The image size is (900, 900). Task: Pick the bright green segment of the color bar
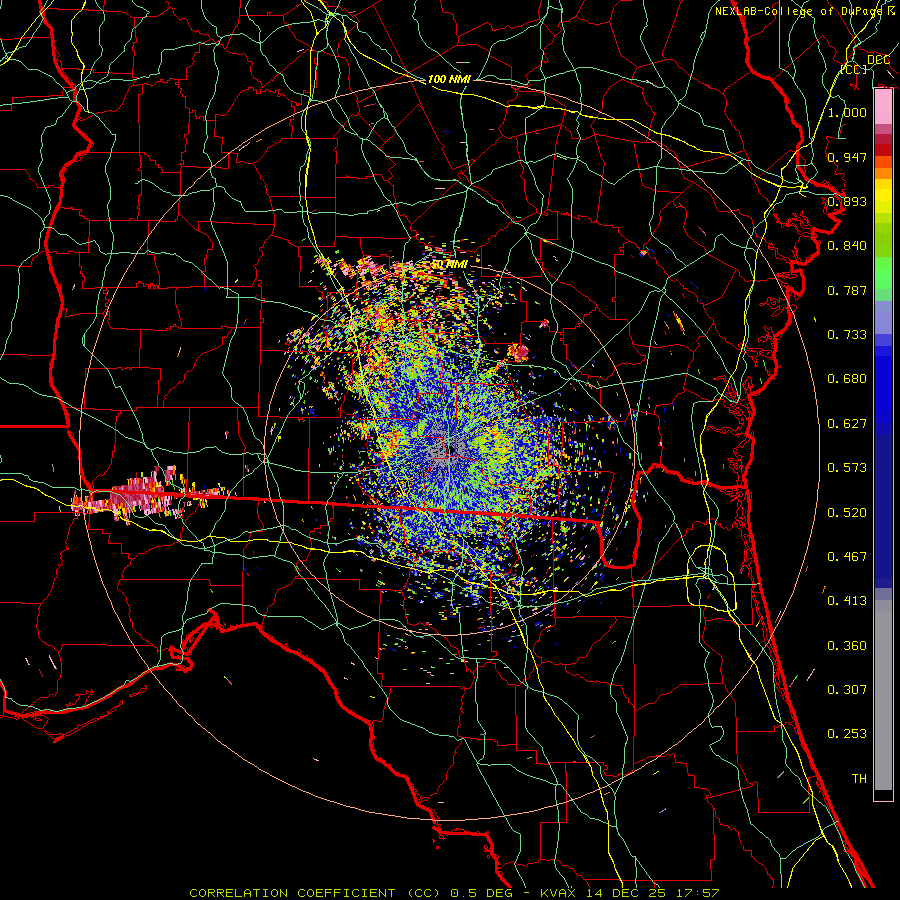[x=883, y=273]
